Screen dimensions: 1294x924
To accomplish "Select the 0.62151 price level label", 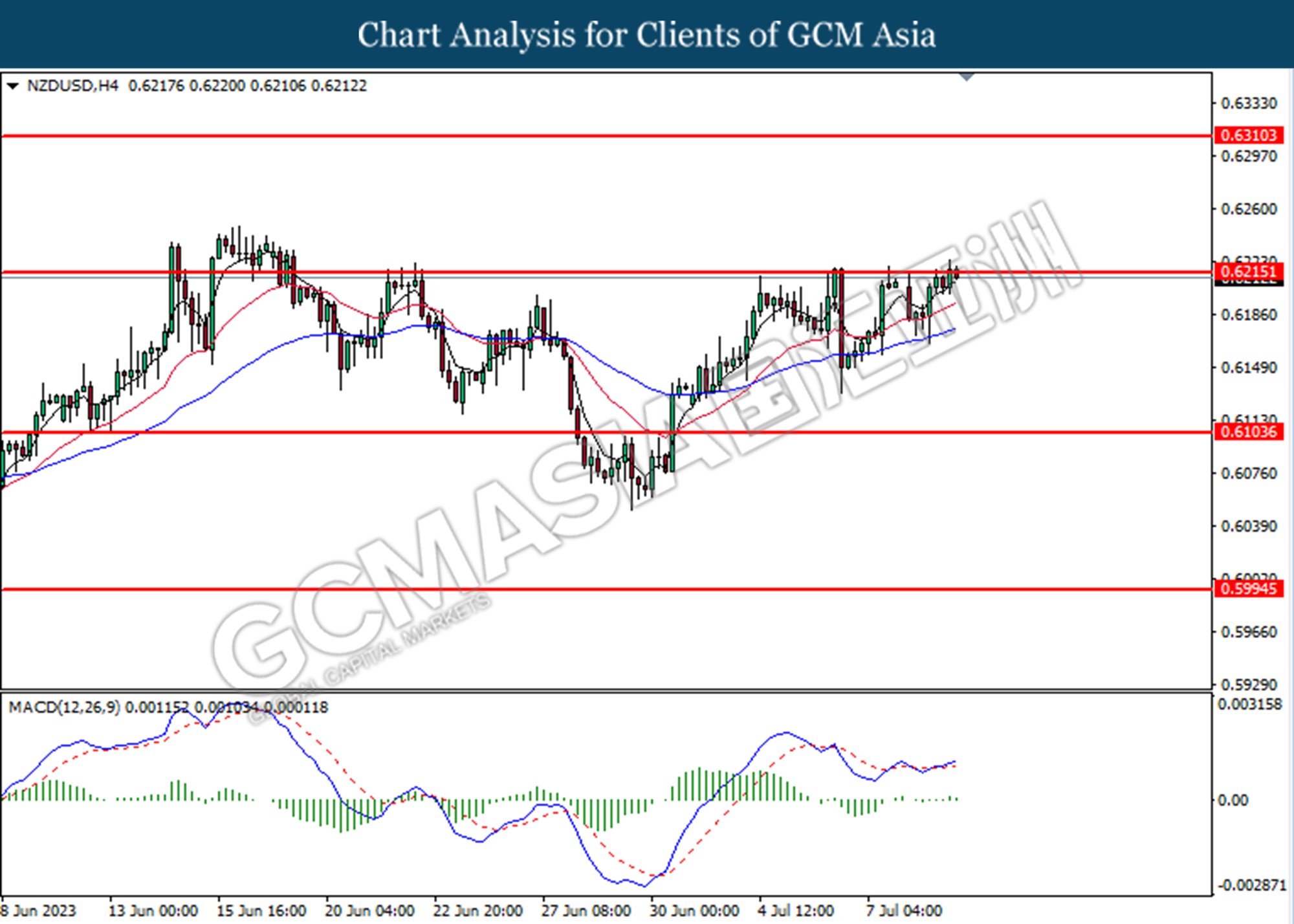I will (x=1249, y=272).
